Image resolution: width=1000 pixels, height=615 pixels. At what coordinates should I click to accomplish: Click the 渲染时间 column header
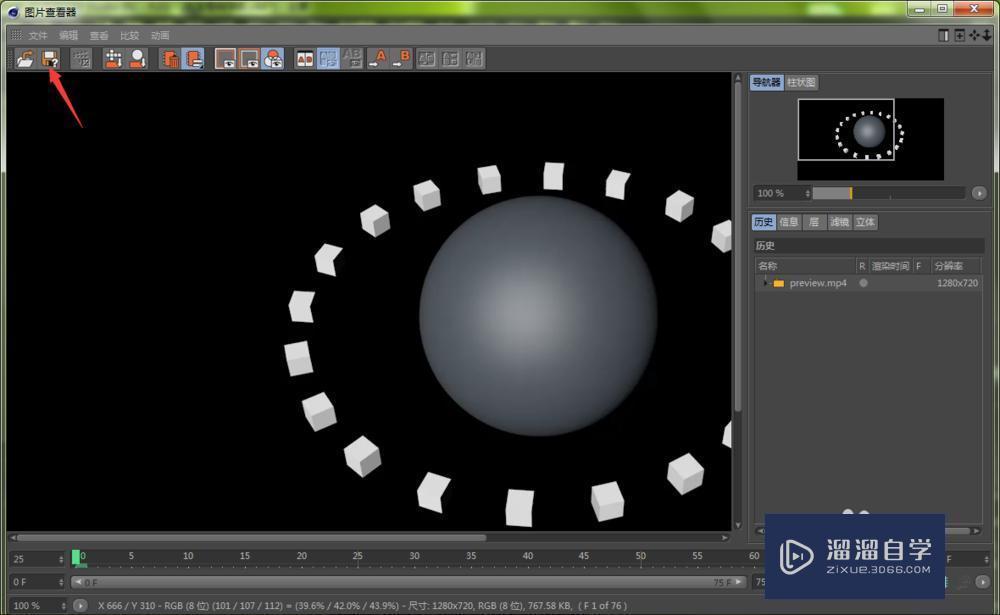click(x=890, y=266)
